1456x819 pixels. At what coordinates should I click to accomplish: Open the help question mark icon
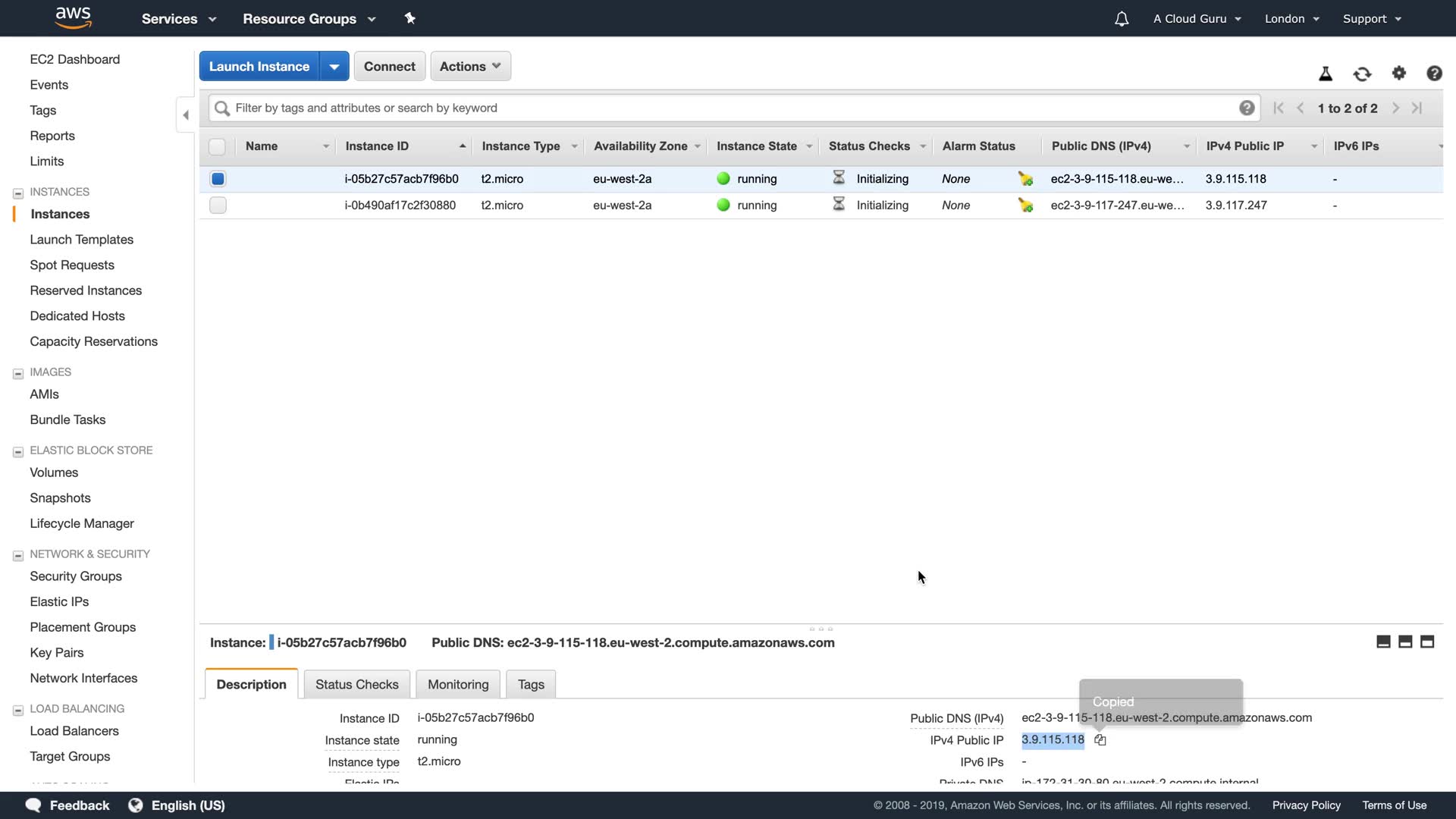1434,73
